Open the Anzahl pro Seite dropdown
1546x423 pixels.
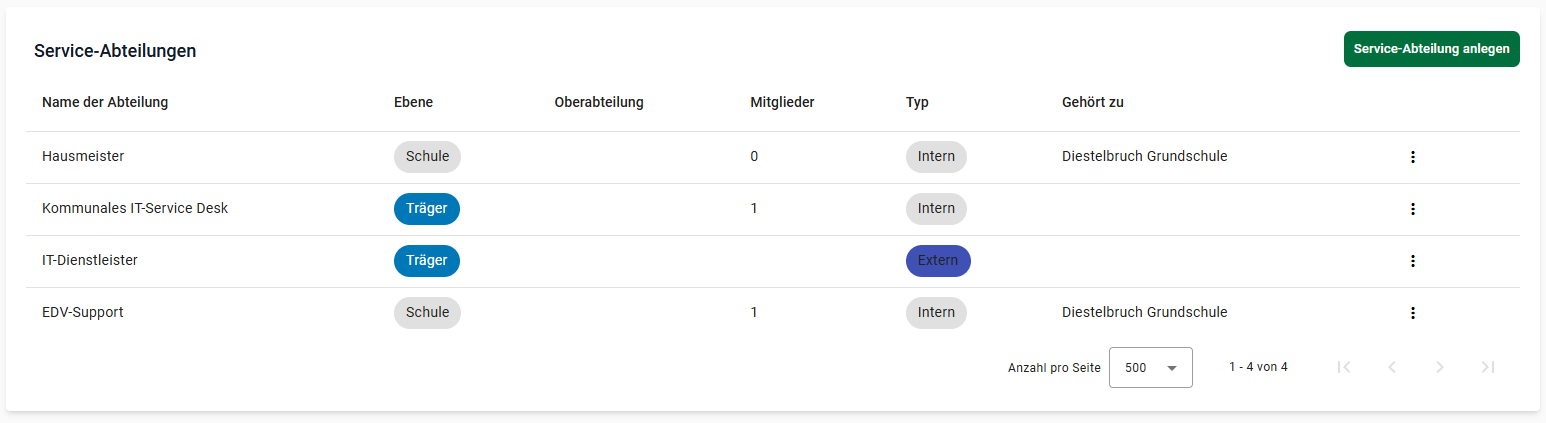(x=1150, y=367)
